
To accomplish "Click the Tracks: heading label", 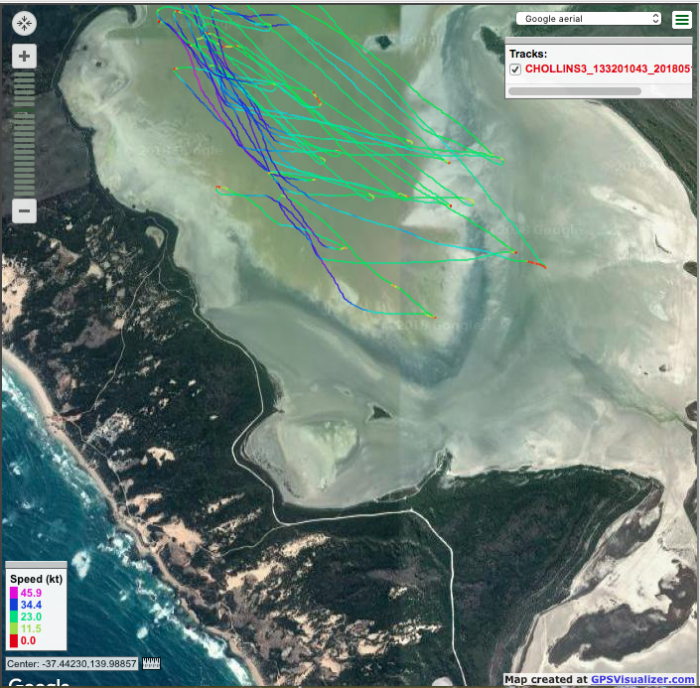I will coord(528,54).
